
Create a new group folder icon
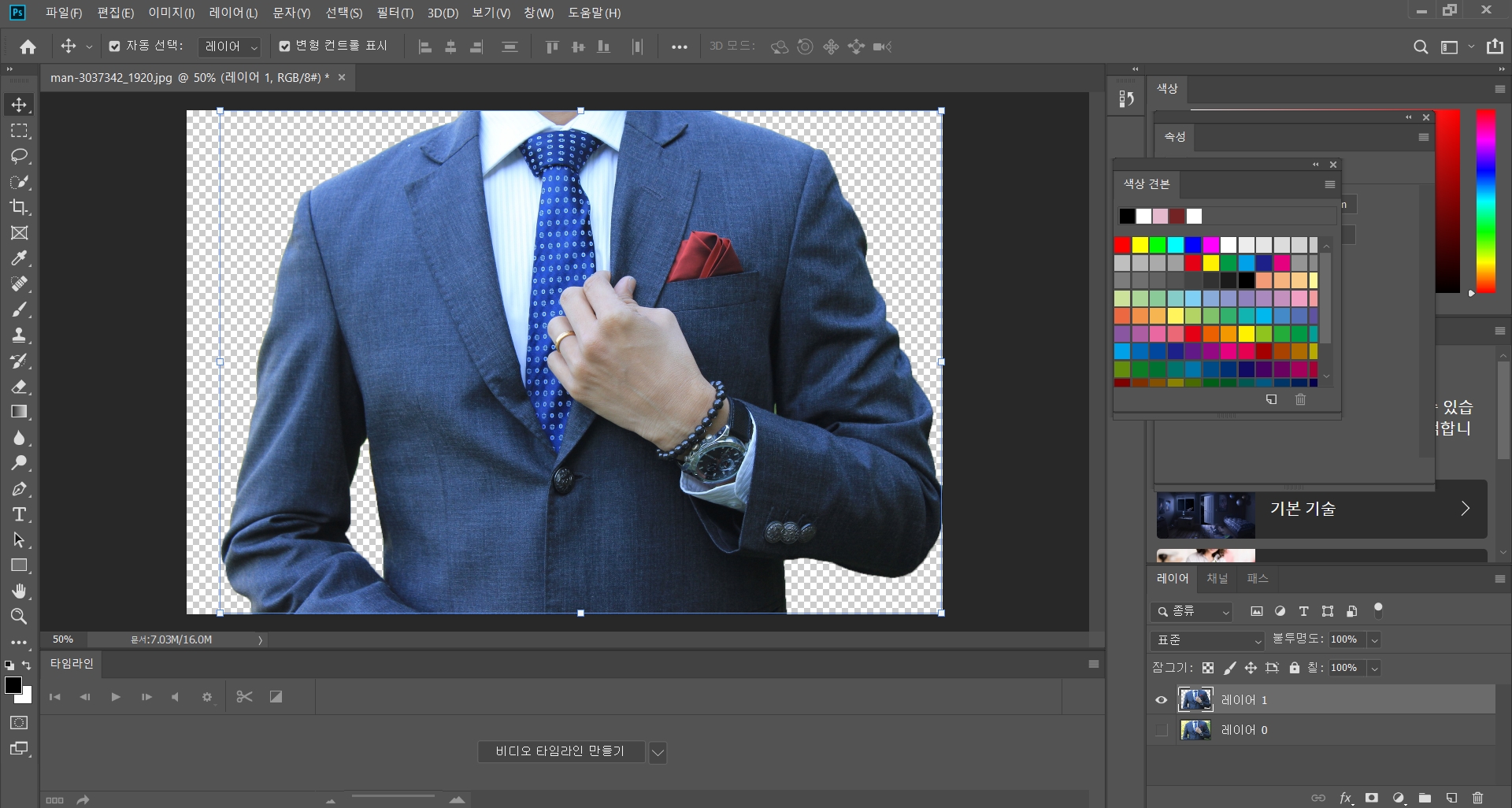(x=1425, y=798)
